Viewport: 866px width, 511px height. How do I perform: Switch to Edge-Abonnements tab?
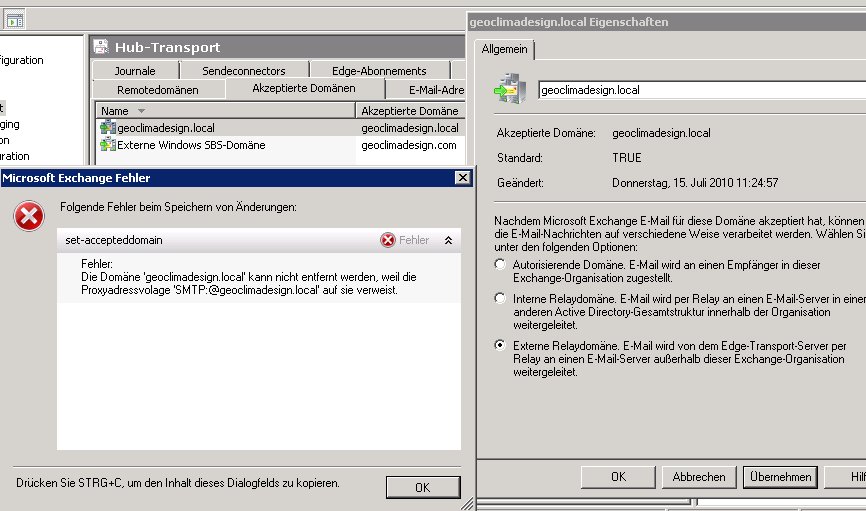(x=379, y=71)
